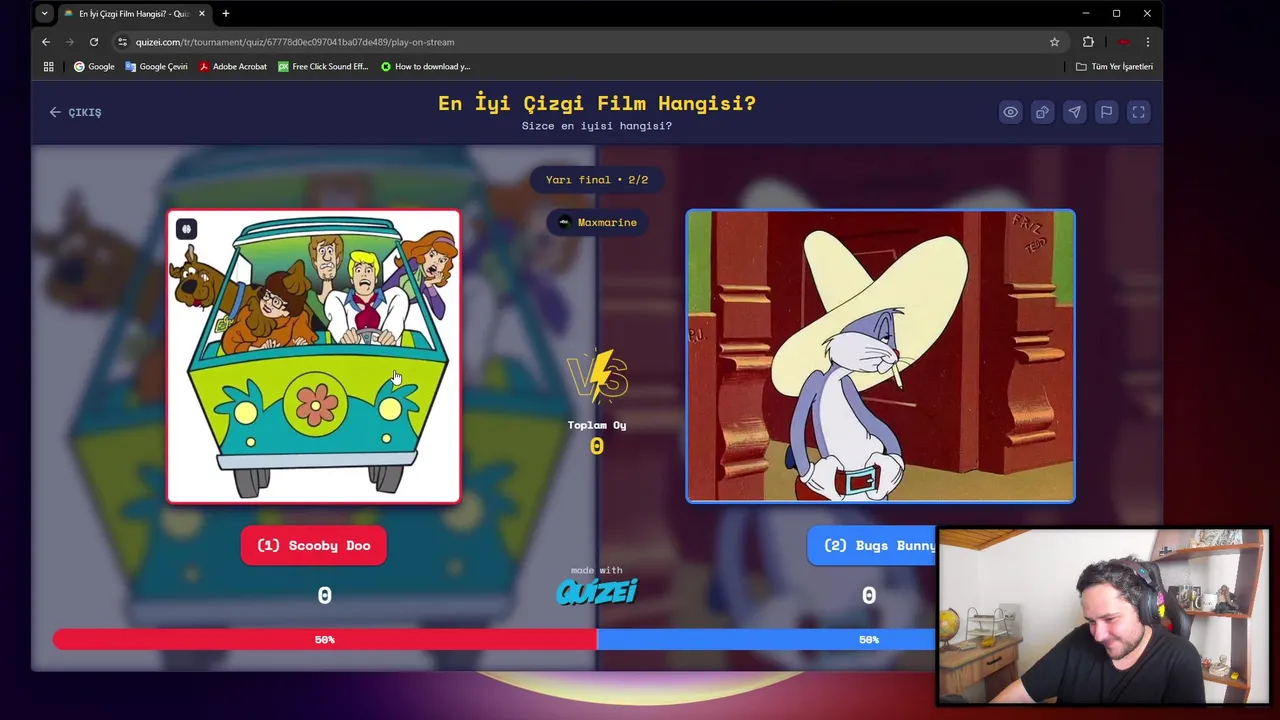Click the red profile avatar in Chrome toolbar
This screenshot has height=720, width=1280.
click(x=1123, y=42)
